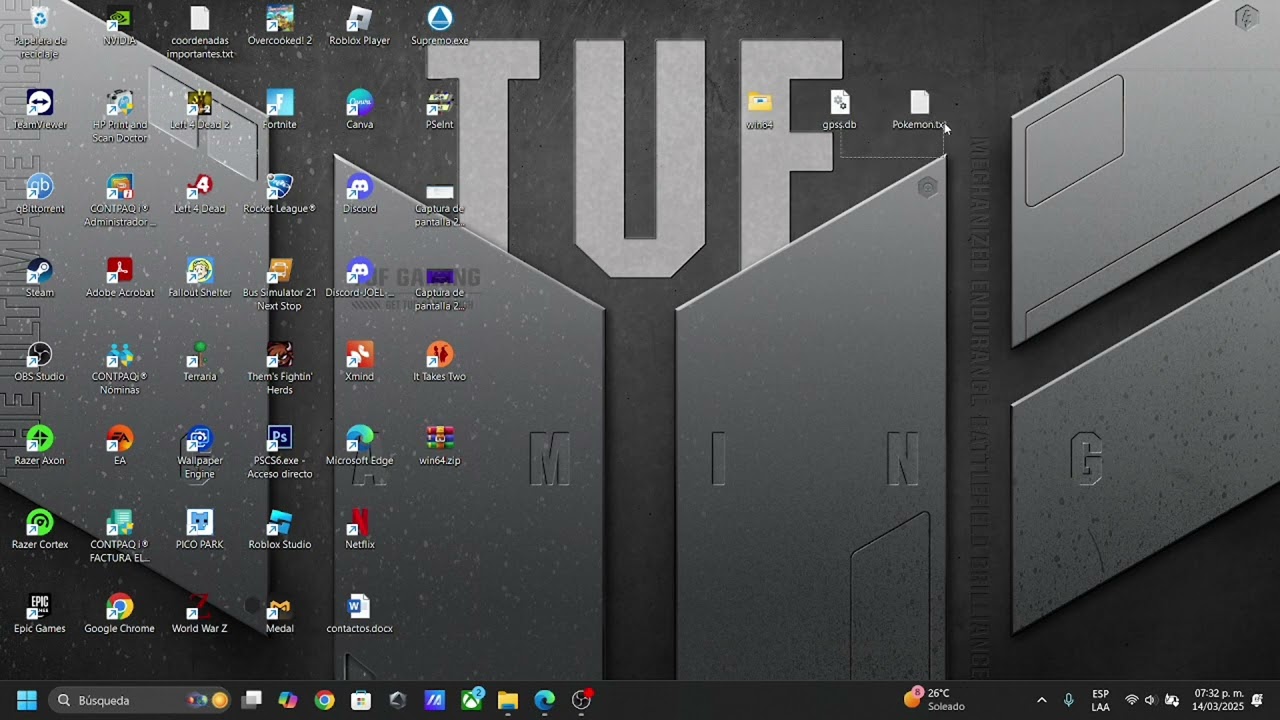The image size is (1280, 720).
Task: Select coordenadas importantes.txt file
Action: [200, 32]
